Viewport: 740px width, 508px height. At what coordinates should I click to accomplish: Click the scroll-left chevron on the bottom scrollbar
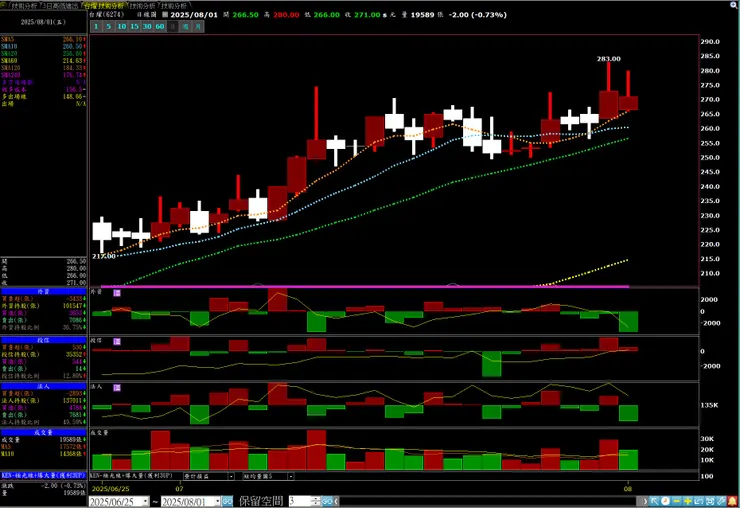click(336, 501)
